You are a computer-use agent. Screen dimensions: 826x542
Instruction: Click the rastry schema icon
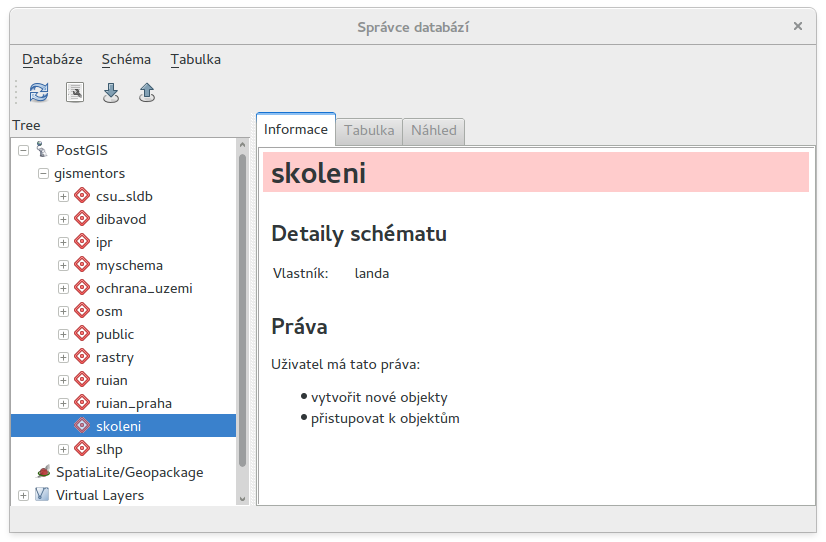pos(82,357)
